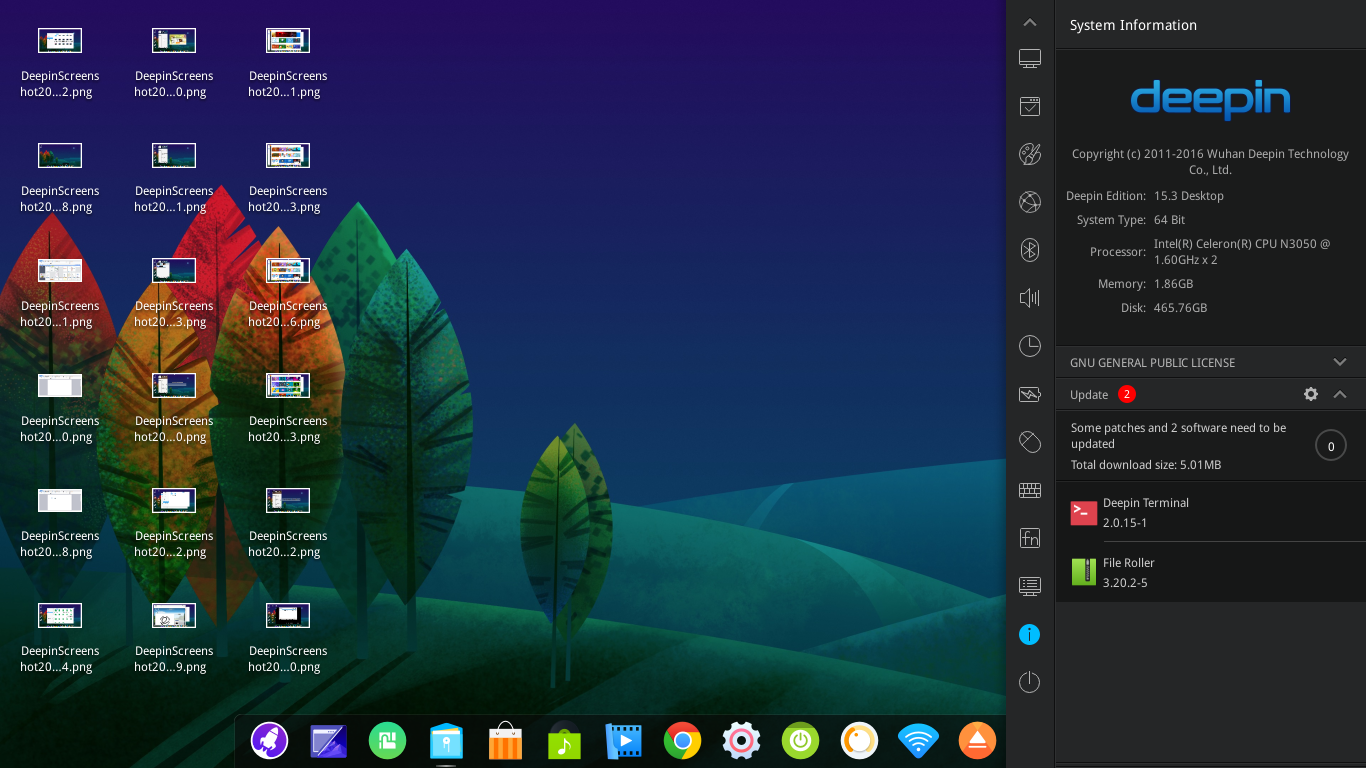1366x768 pixels.
Task: Open Power settings at sidebar bottom
Action: click(1030, 681)
